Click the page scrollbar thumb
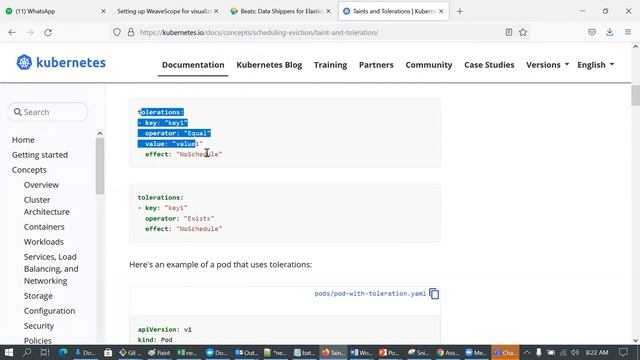The image size is (640, 360). click(636, 96)
